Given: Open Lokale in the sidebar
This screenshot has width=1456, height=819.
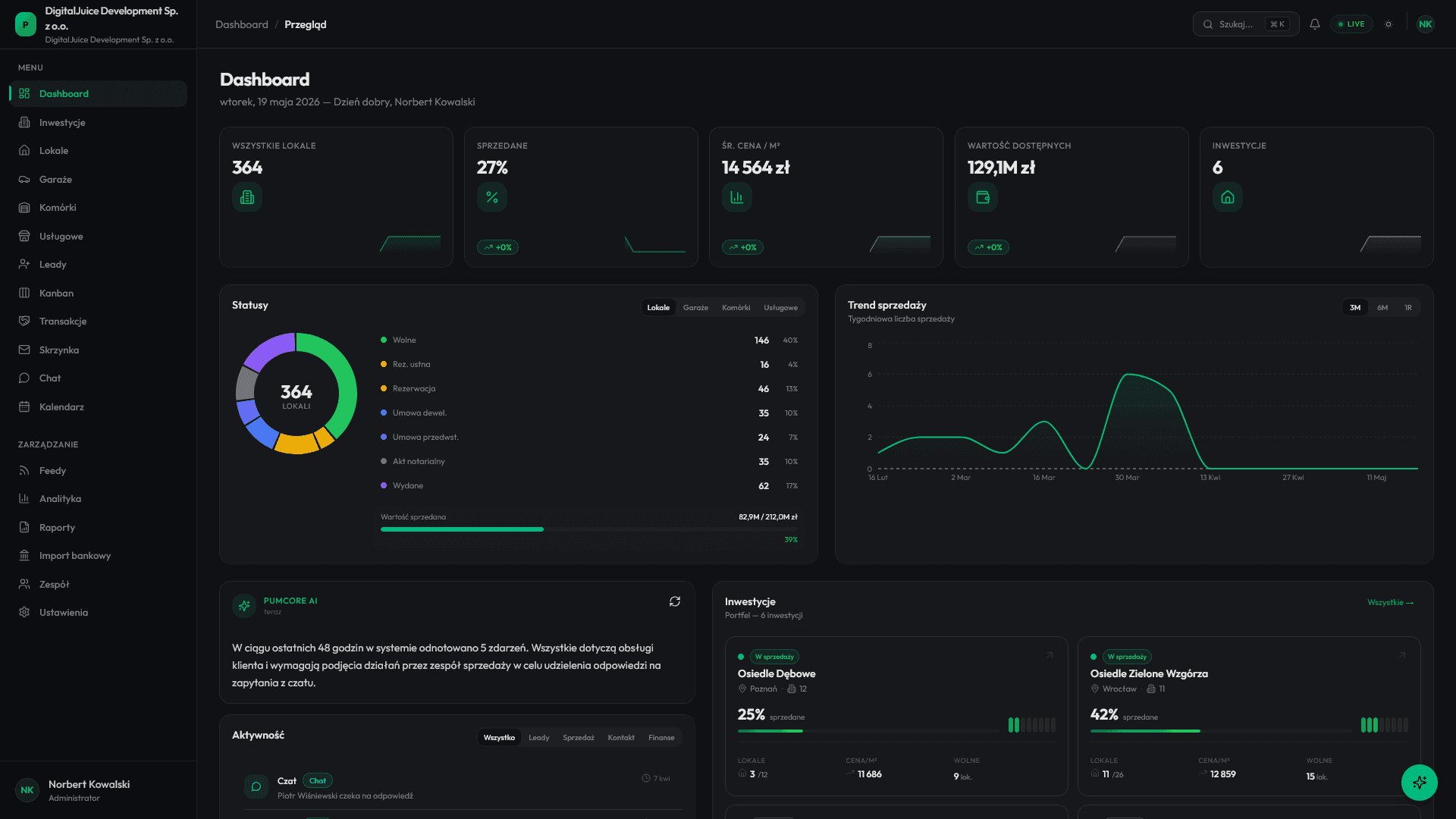Looking at the screenshot, I should click(98, 151).
